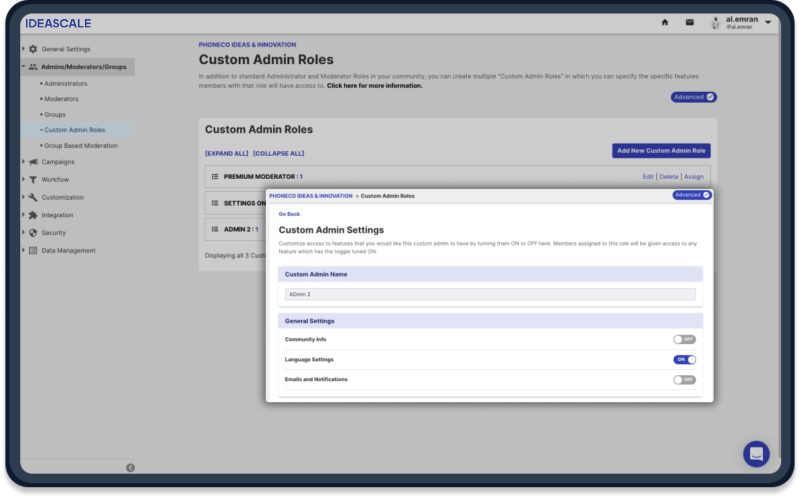
Task: Click the ADMIN 2 role row title
Action: 238,230
